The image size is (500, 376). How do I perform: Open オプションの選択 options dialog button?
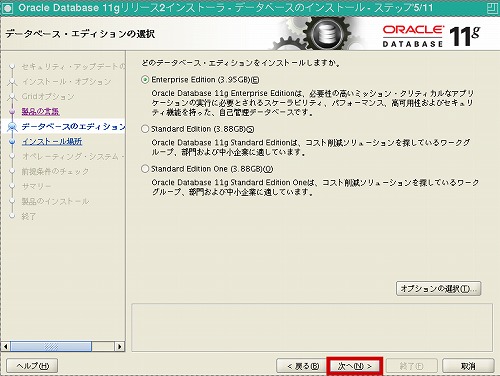click(438, 288)
